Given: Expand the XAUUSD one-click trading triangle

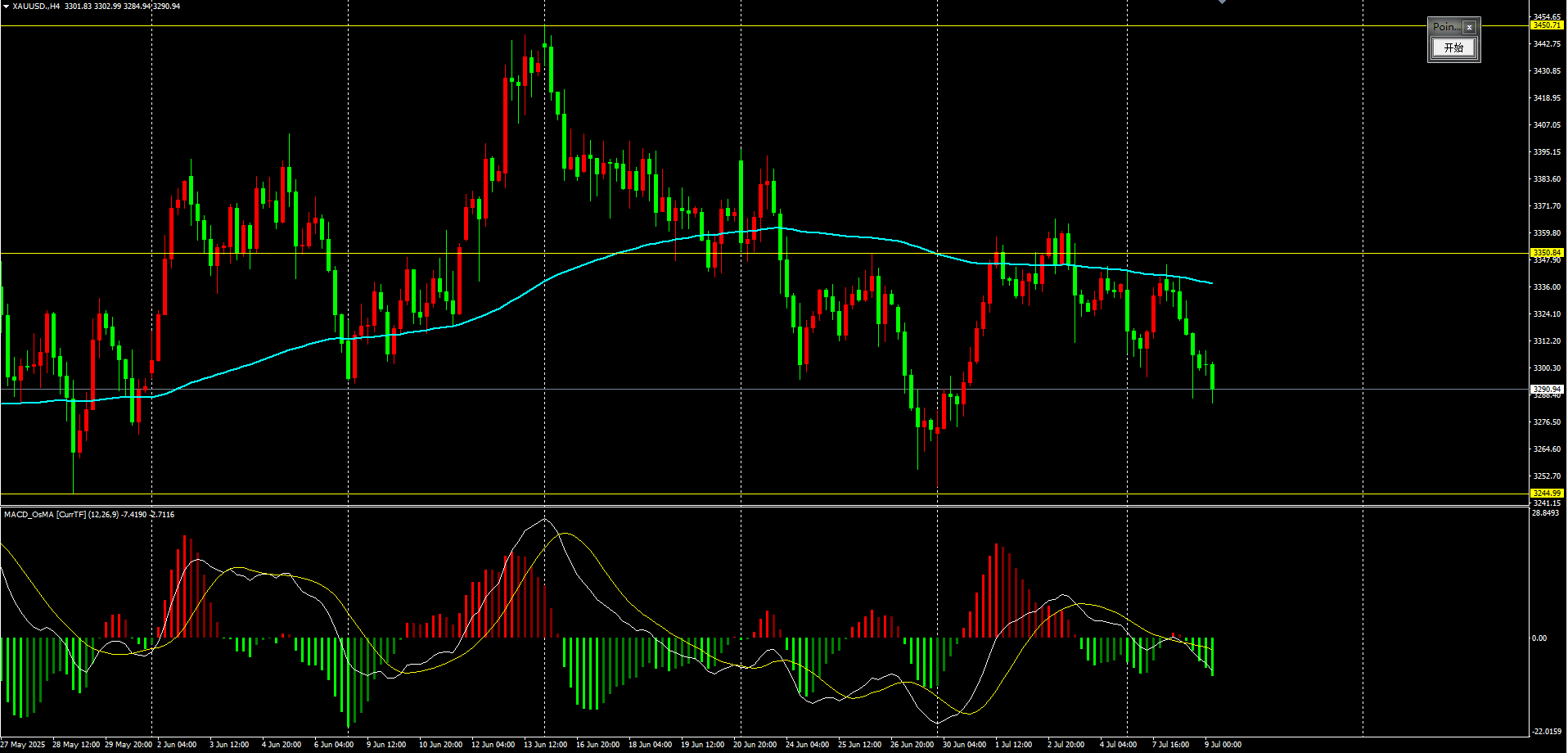Looking at the screenshot, I should (6, 6).
